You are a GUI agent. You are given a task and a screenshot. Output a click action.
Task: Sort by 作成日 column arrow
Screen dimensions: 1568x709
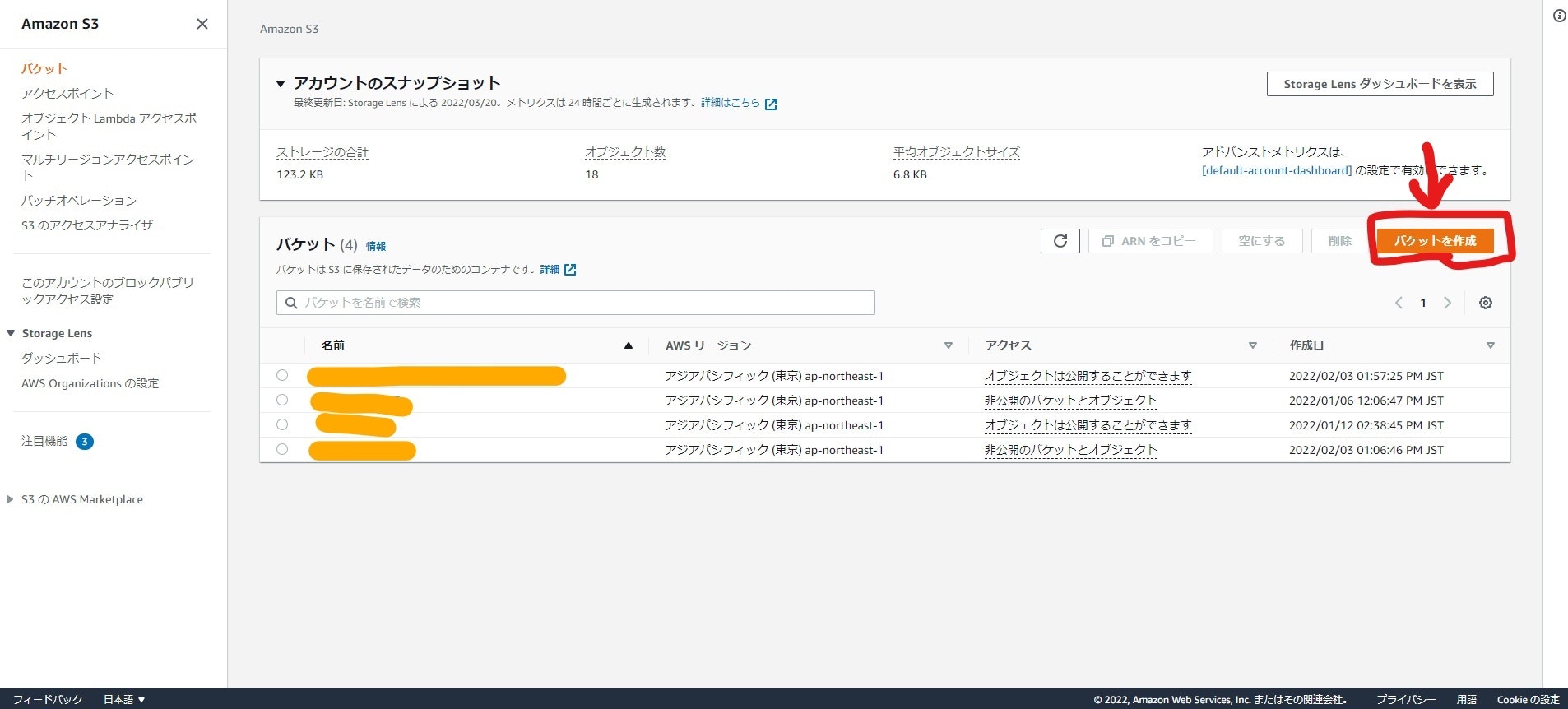pos(1490,345)
